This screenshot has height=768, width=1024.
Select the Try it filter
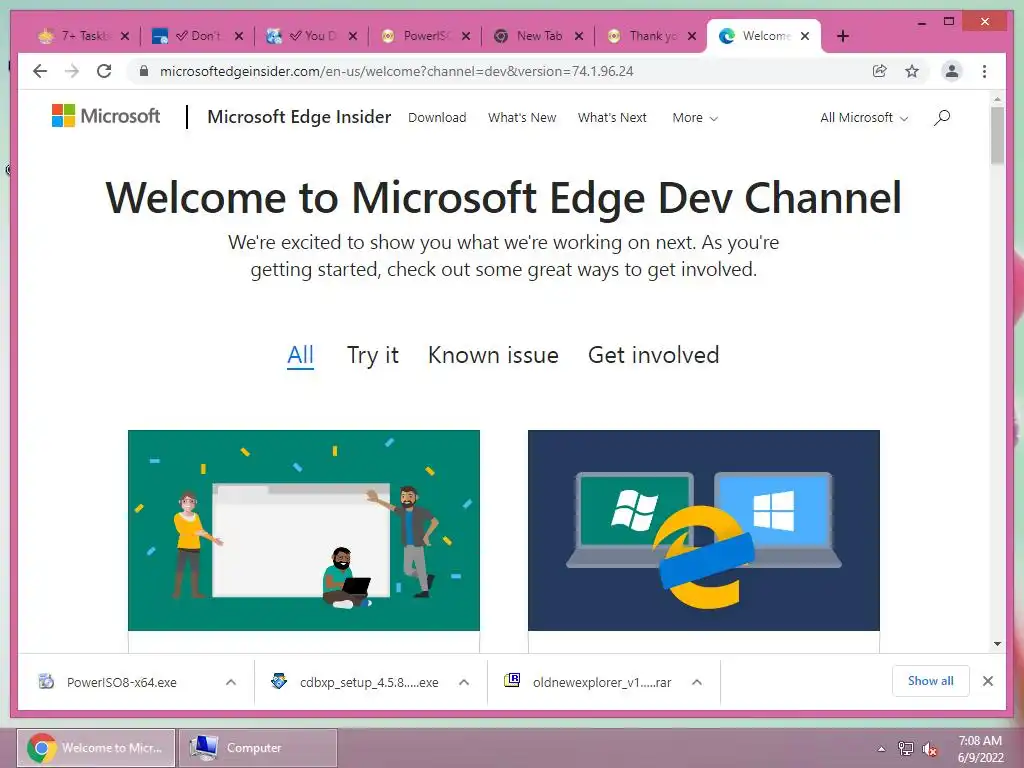(x=372, y=355)
